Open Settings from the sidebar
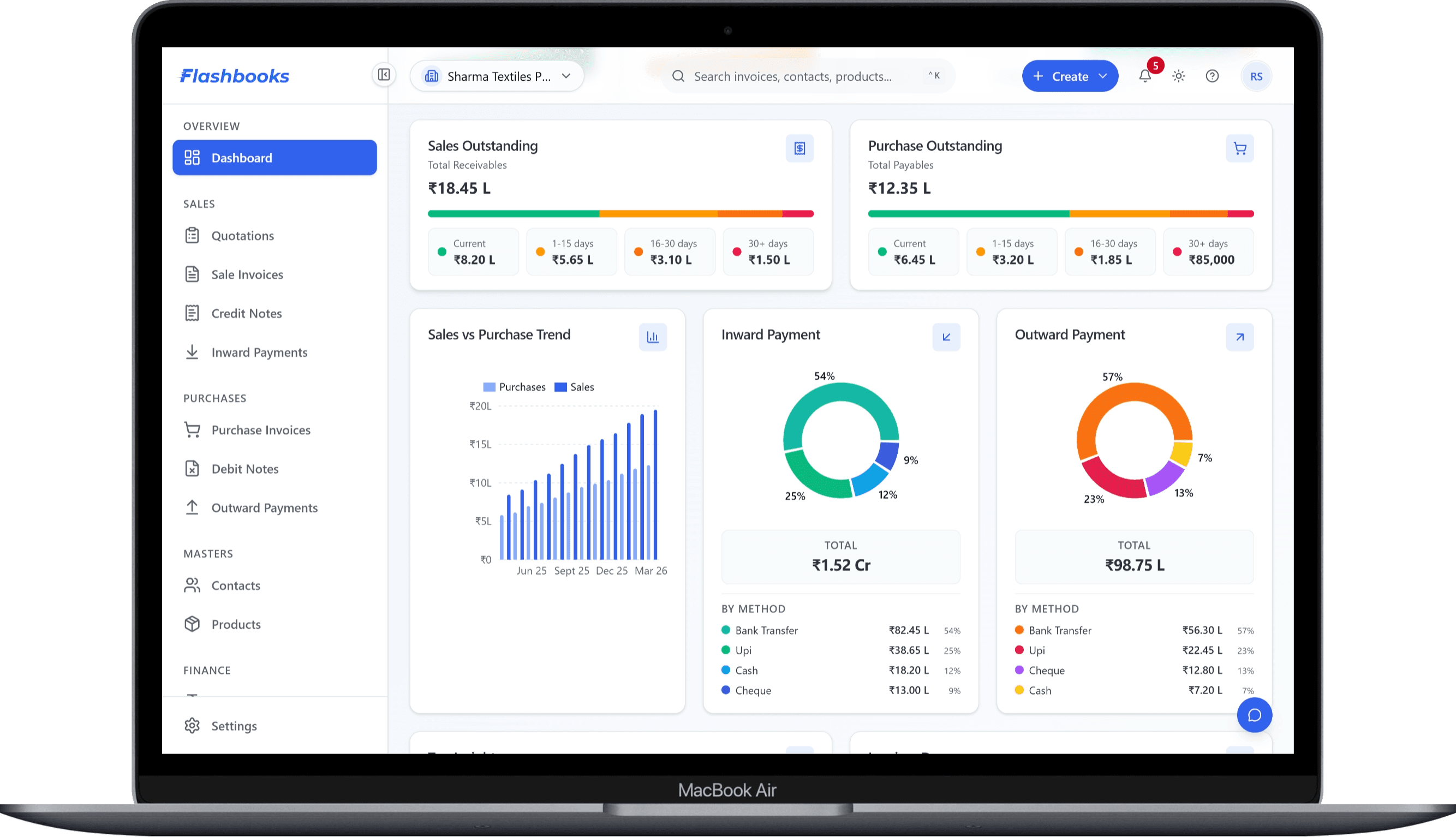Viewport: 1456px width, 837px height. 234,726
